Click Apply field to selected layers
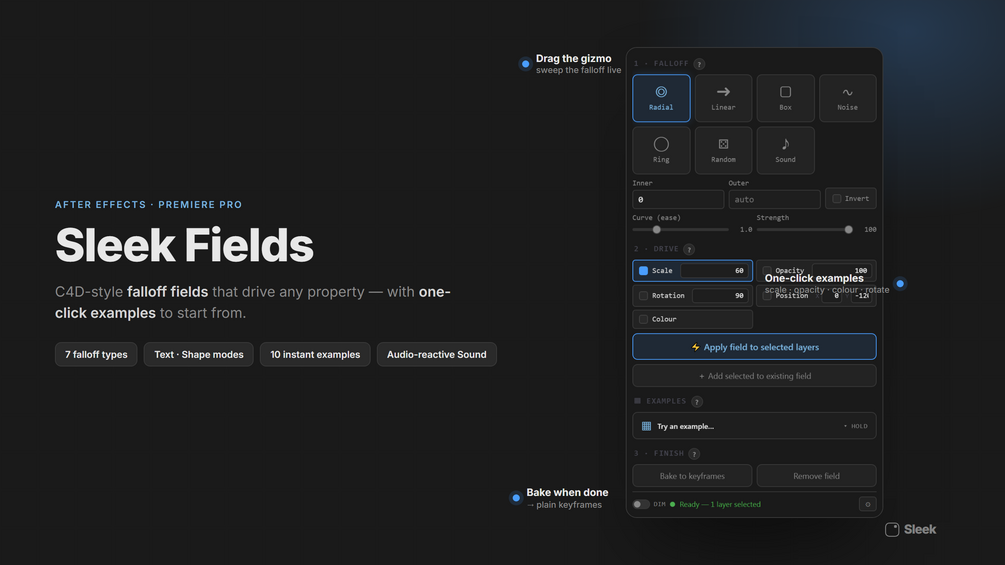The width and height of the screenshot is (1005, 565). [754, 347]
